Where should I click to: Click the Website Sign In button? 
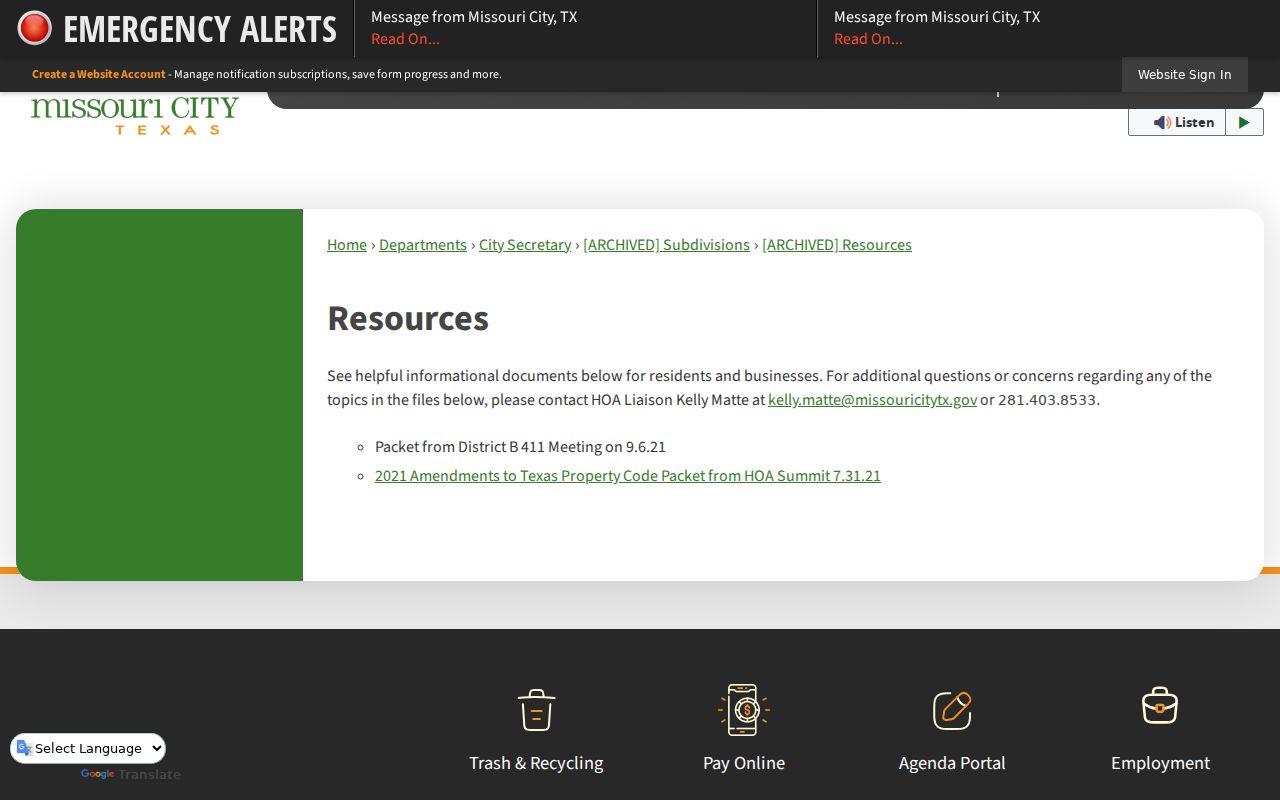pos(1184,74)
